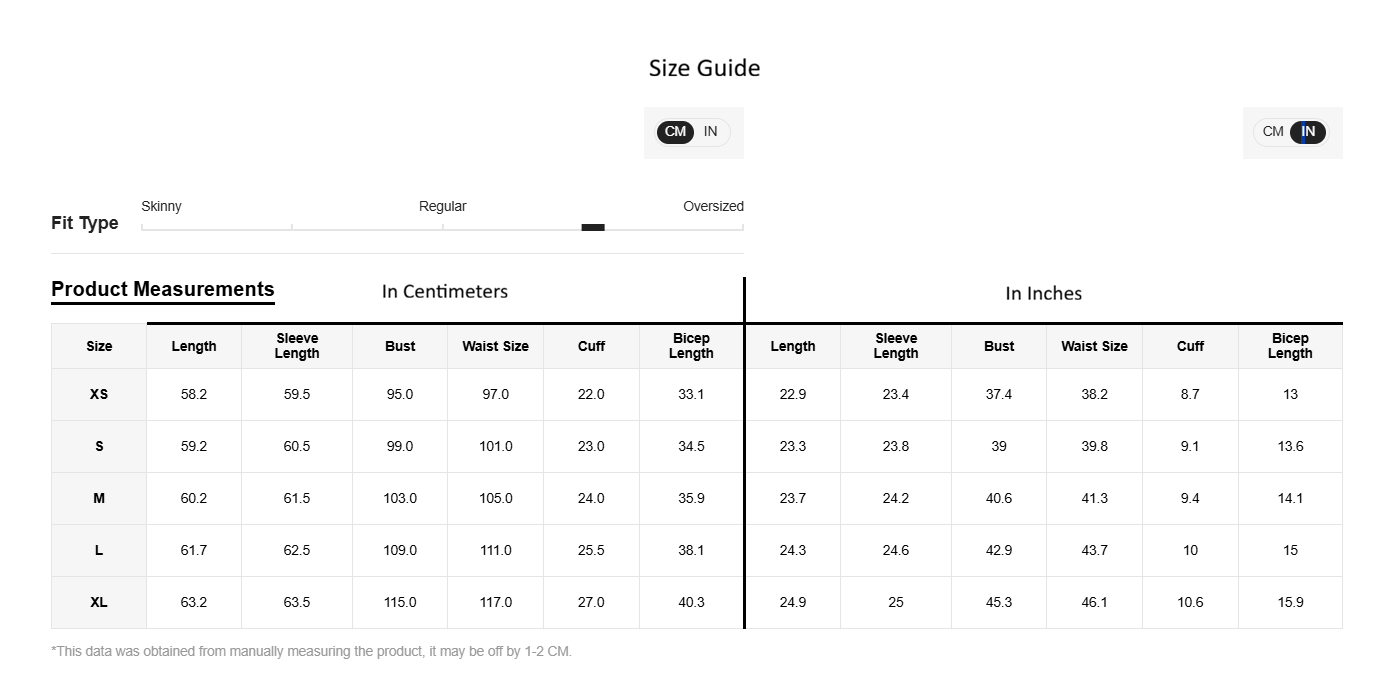Image resolution: width=1397 pixels, height=700 pixels.
Task: Click the Regular fit label
Action: point(442,206)
